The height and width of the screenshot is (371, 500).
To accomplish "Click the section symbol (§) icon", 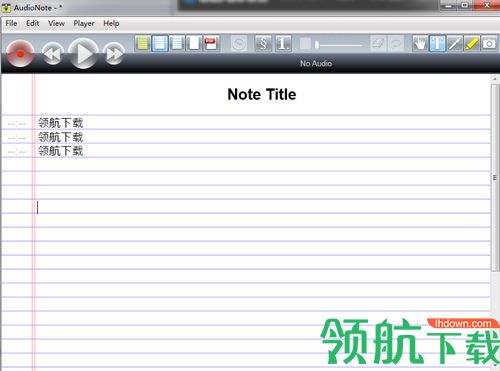I will 263,43.
